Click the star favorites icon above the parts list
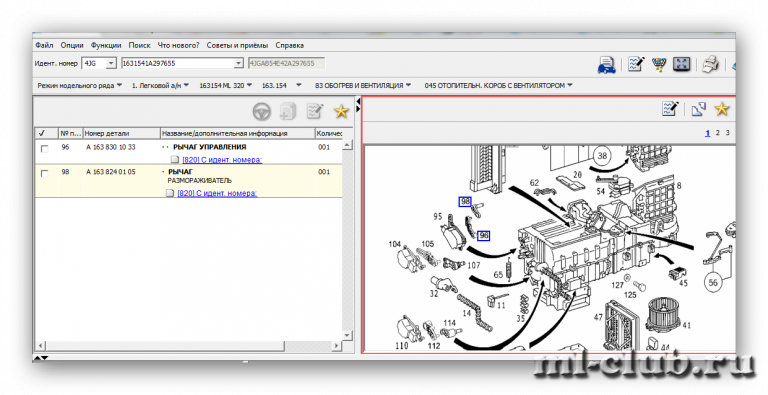This screenshot has width=768, height=395. 341,111
